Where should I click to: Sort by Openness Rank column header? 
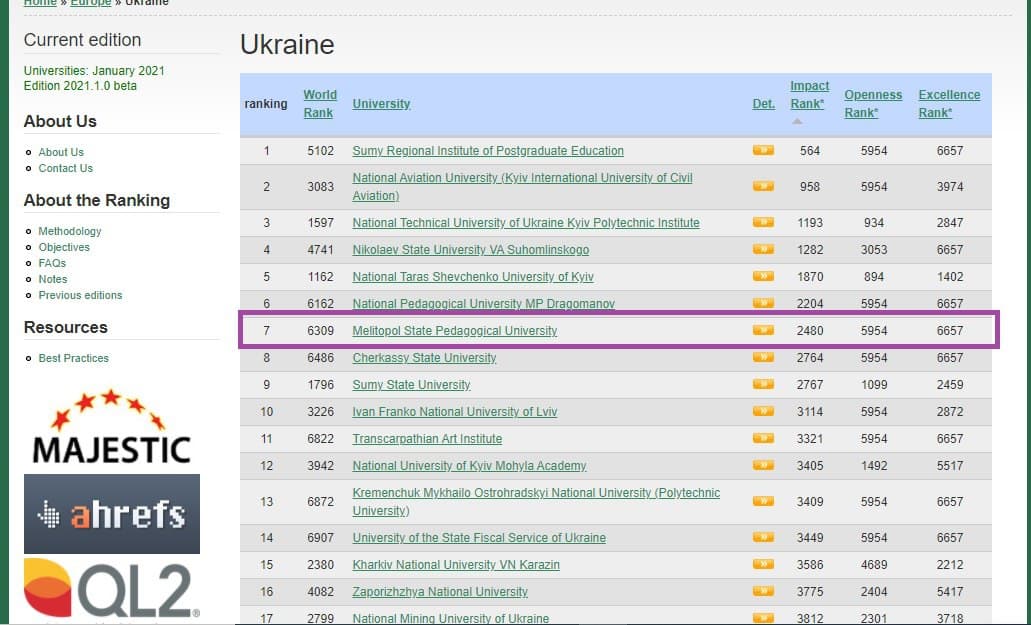click(872, 104)
